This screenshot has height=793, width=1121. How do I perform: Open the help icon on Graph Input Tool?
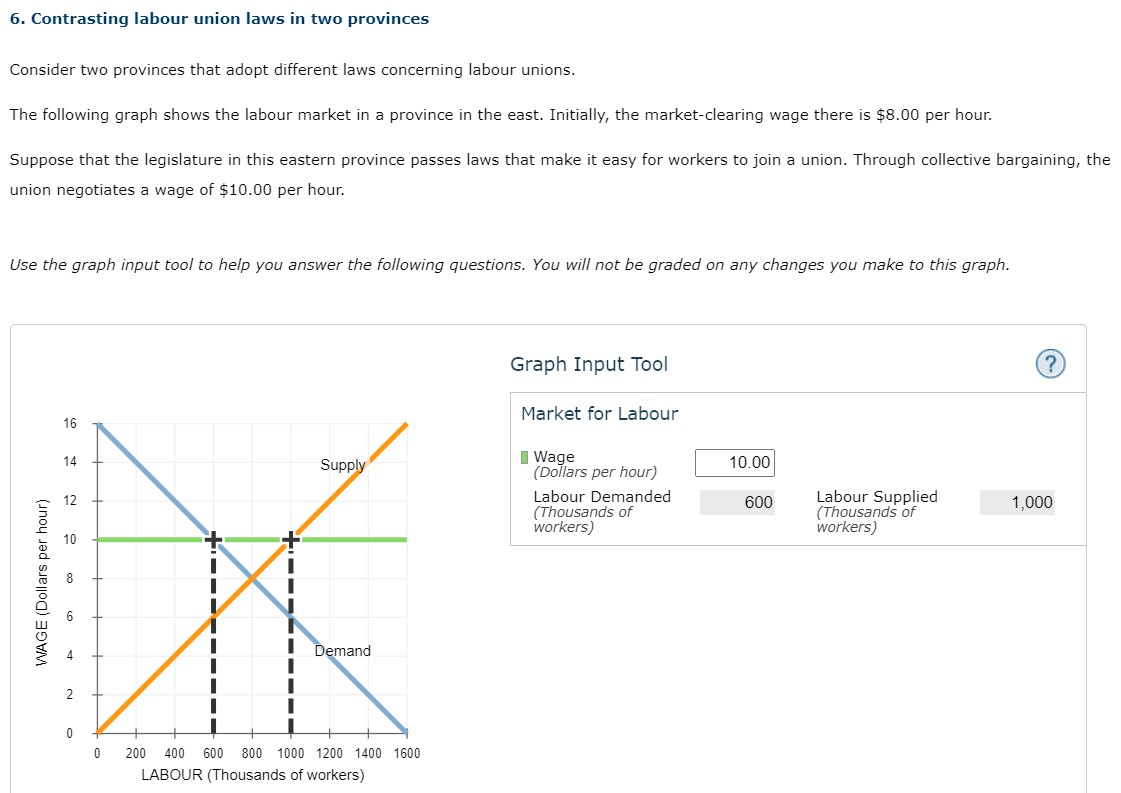click(x=1050, y=364)
